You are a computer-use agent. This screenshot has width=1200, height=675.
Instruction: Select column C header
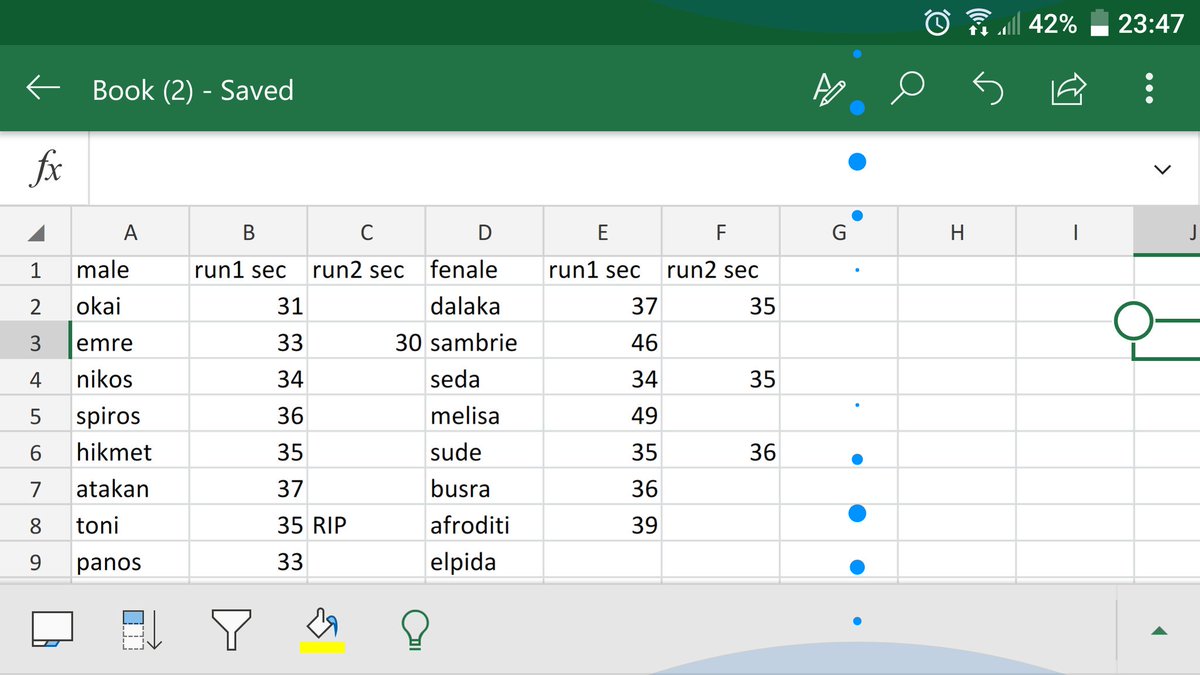pos(366,233)
